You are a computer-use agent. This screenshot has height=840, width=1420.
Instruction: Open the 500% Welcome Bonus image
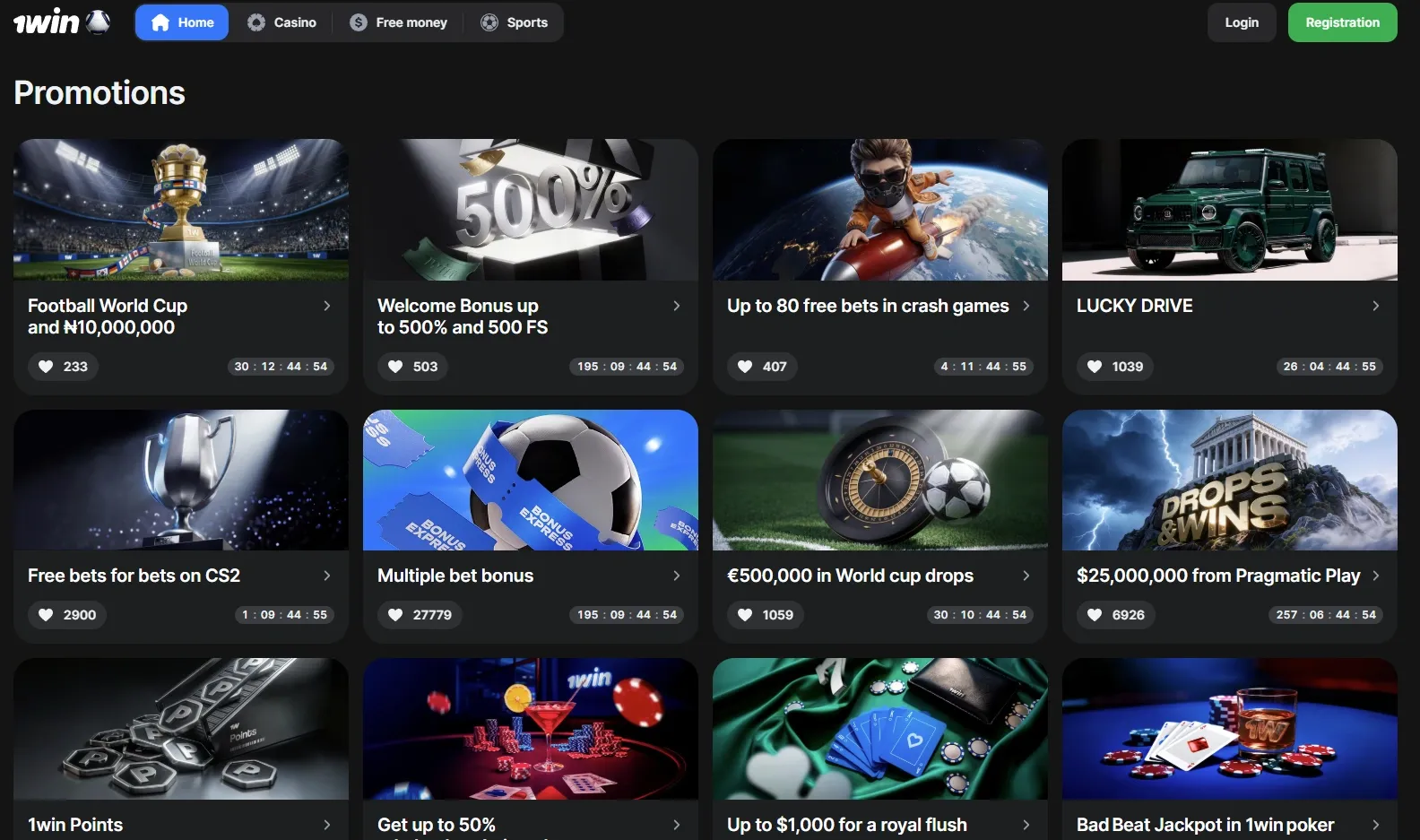[x=531, y=210]
